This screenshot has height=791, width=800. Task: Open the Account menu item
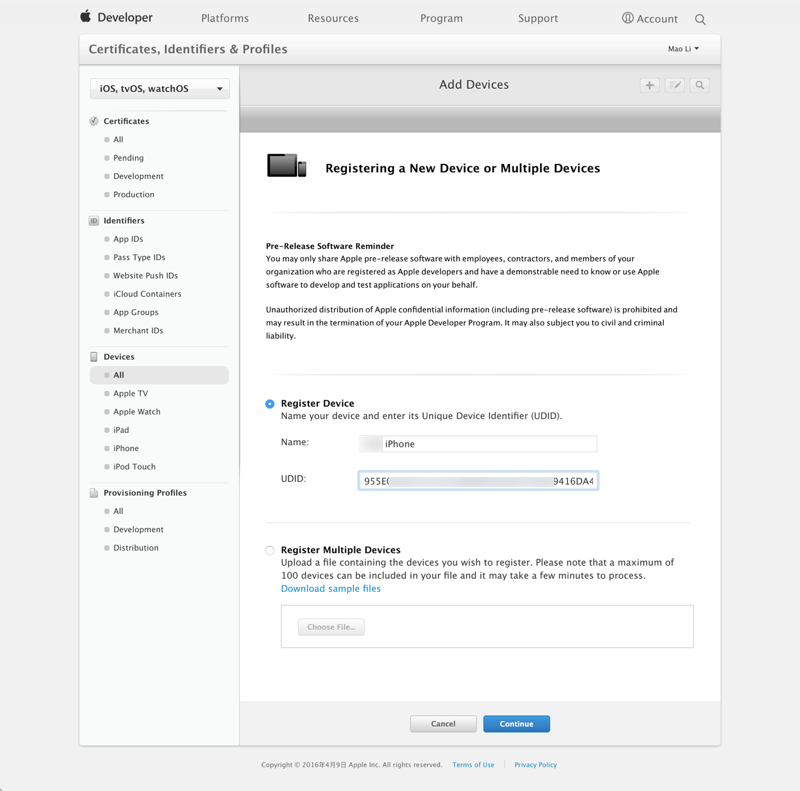[x=657, y=19]
